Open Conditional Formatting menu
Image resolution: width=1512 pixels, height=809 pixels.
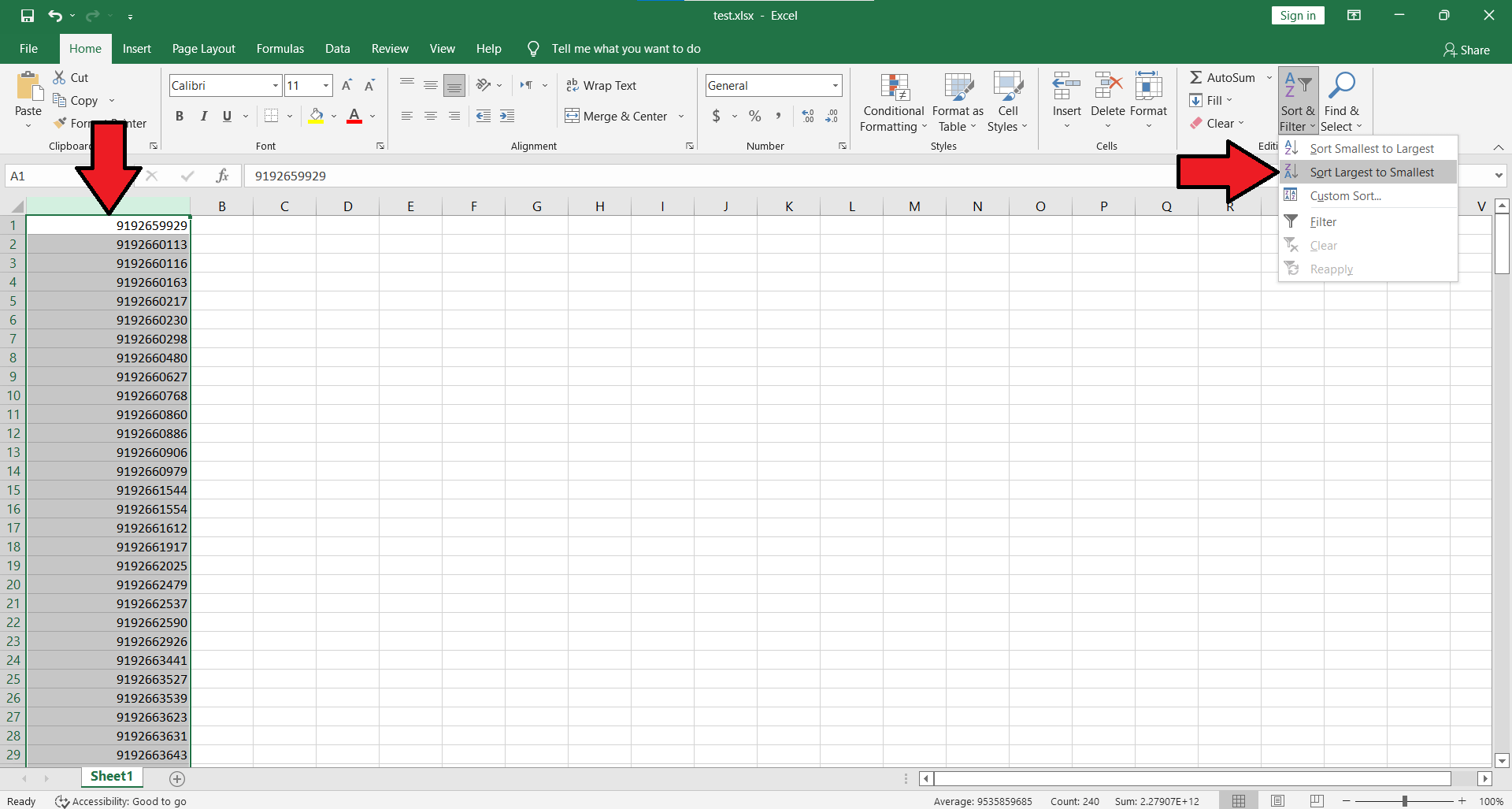[x=893, y=102]
